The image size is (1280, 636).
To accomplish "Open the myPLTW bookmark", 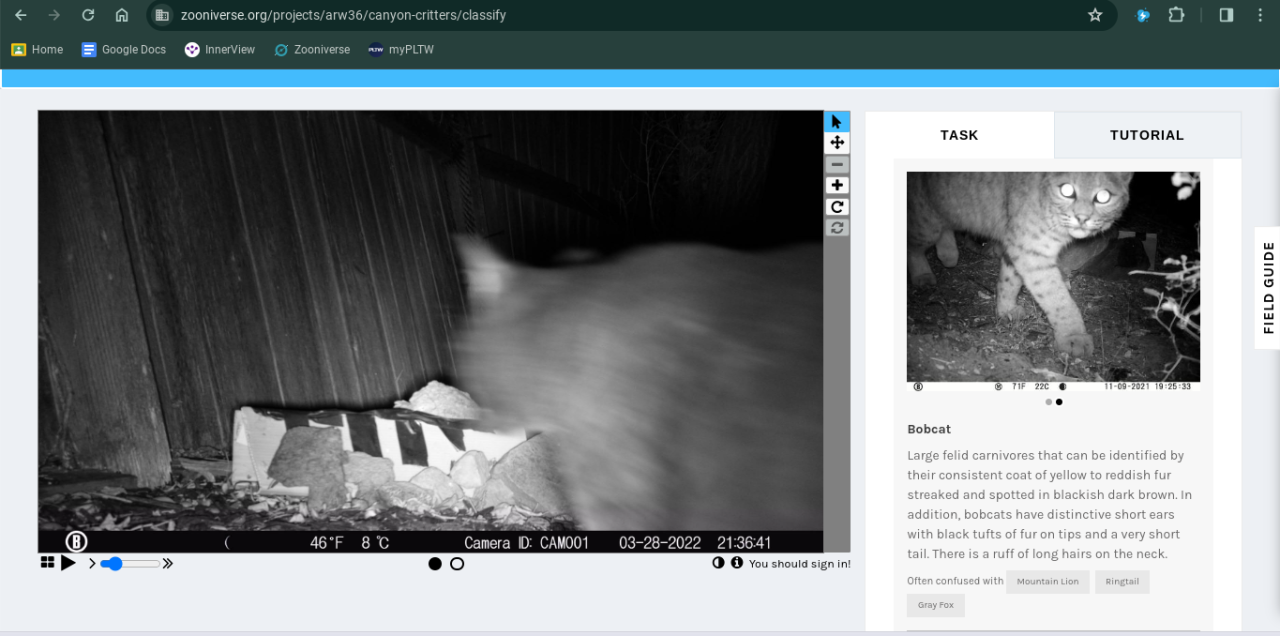I will [400, 49].
